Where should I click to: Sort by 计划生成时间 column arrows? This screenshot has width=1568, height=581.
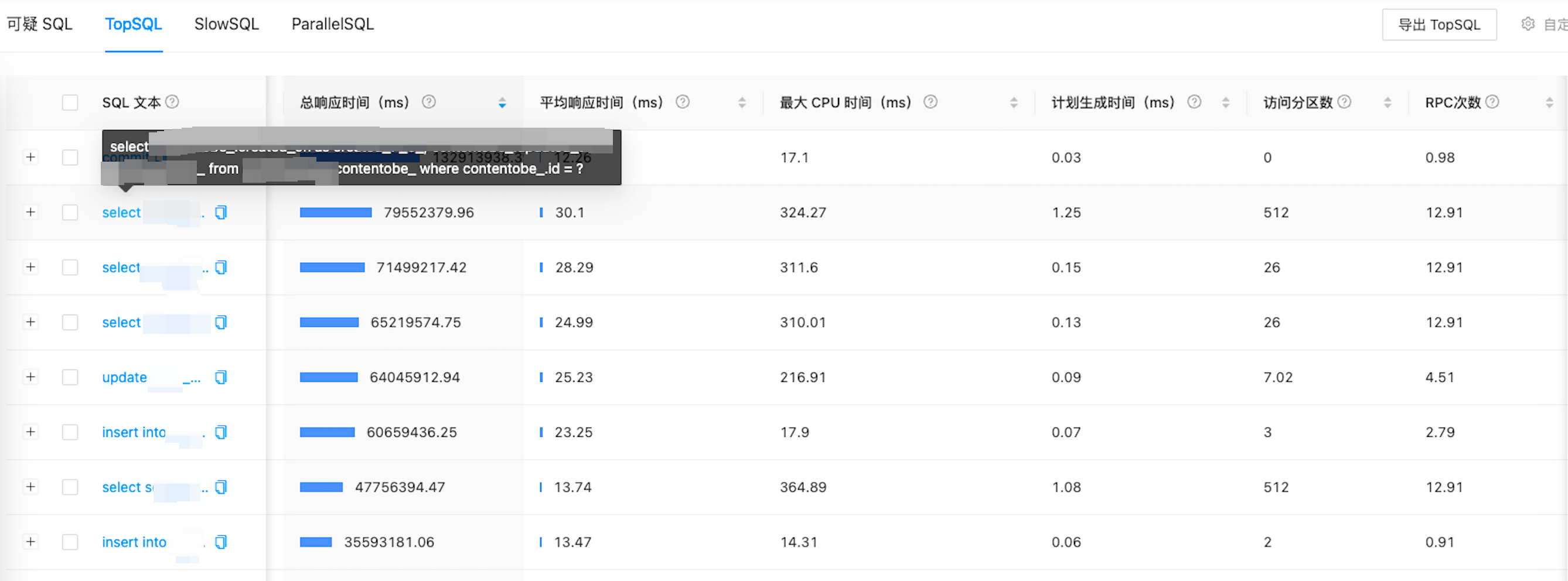[x=1225, y=103]
